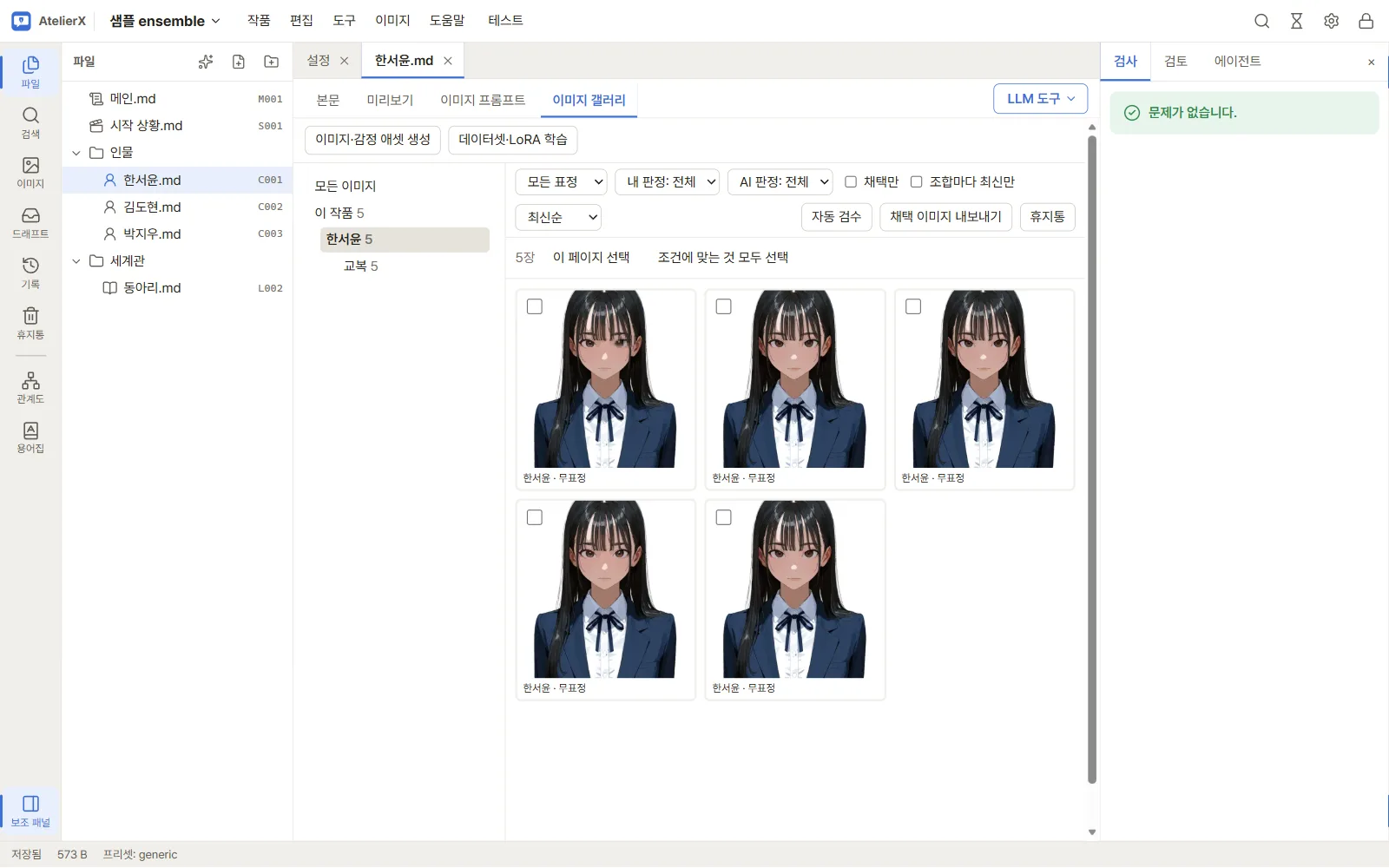This screenshot has width=1389, height=868.
Task: Switch to the 검토 tab in right panel
Action: click(x=1175, y=62)
